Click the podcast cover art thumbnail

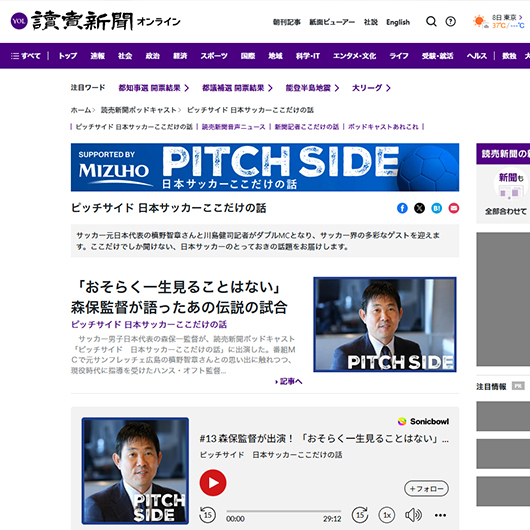point(135,471)
